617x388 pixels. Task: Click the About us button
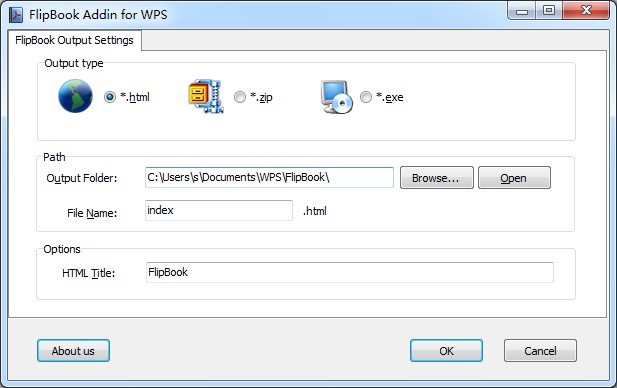tap(73, 351)
